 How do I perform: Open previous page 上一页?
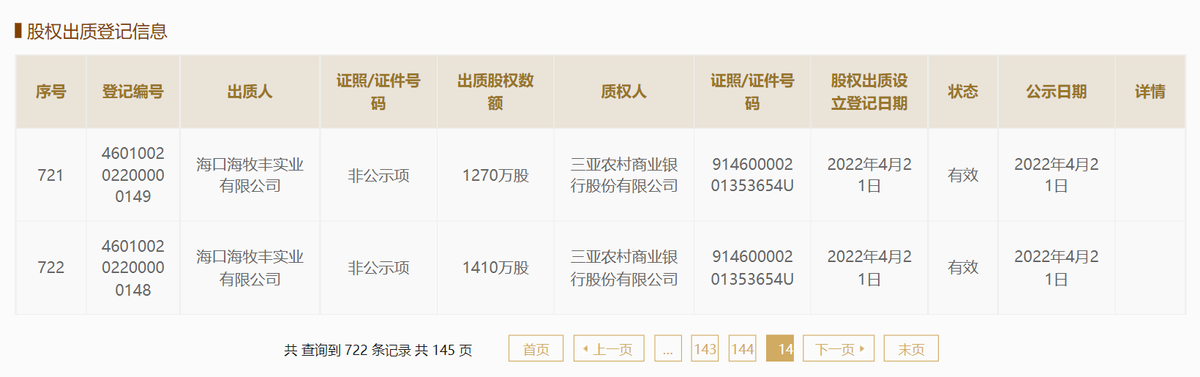coord(610,349)
